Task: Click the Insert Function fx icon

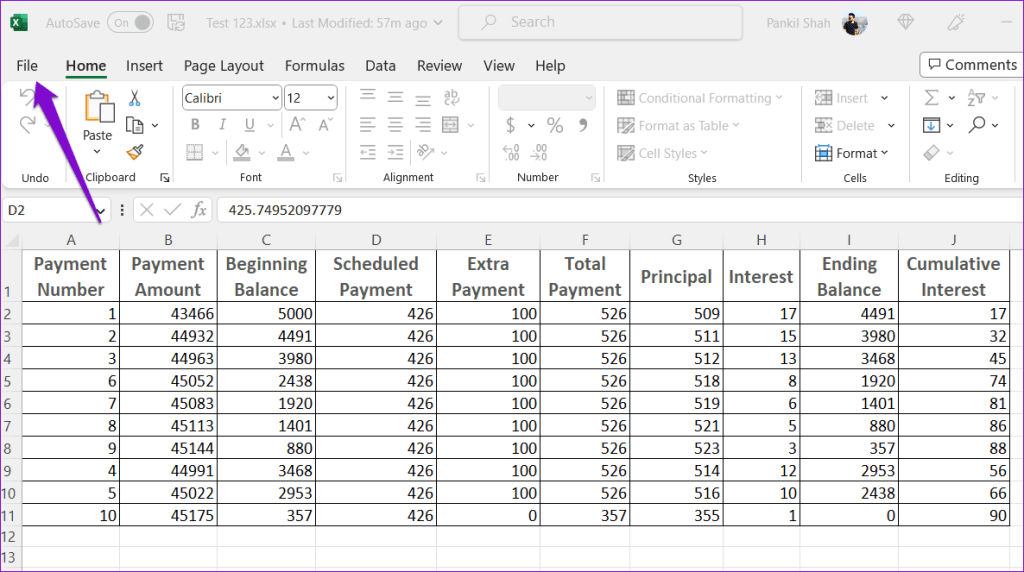Action: click(x=199, y=210)
